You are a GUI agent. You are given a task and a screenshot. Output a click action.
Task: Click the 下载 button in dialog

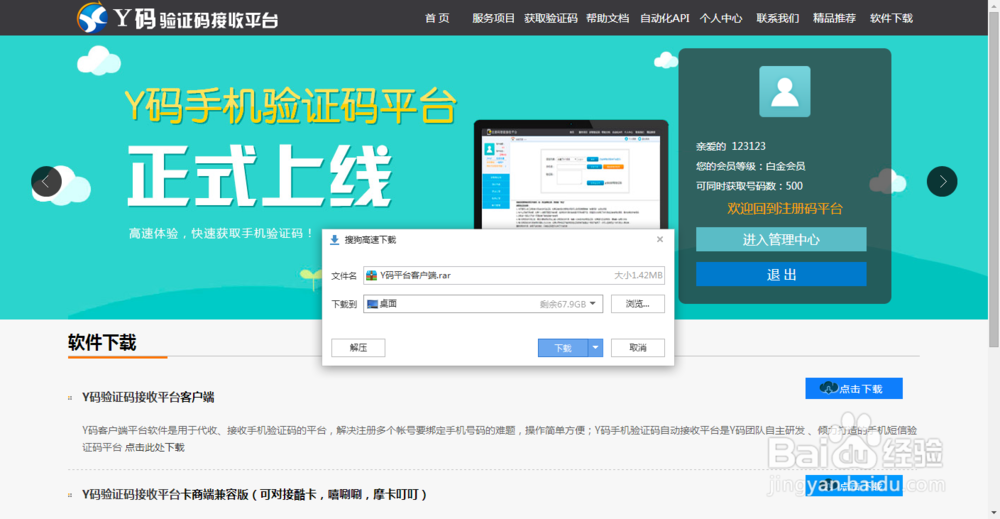click(x=562, y=347)
